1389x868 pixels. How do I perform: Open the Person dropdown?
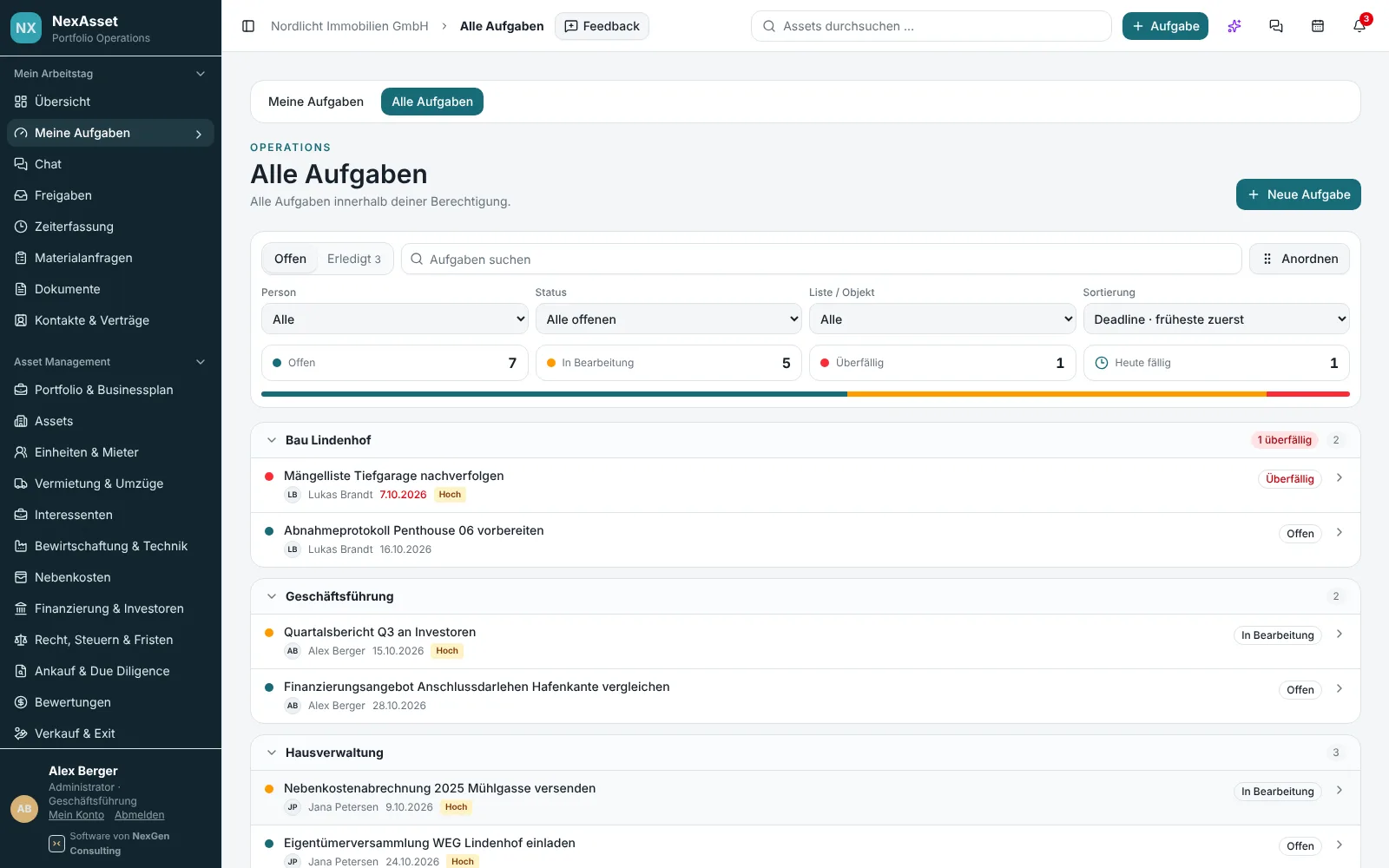point(394,319)
